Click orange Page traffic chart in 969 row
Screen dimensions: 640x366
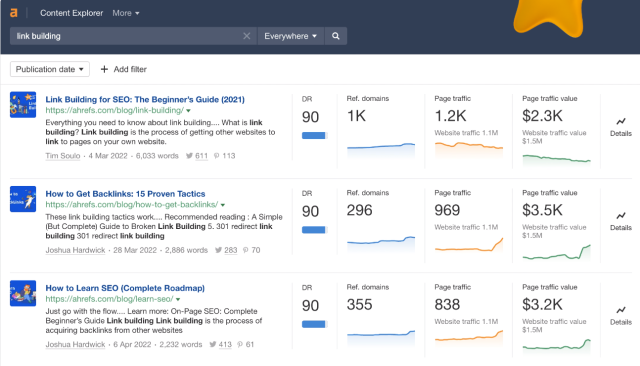pyautogui.click(x=469, y=245)
